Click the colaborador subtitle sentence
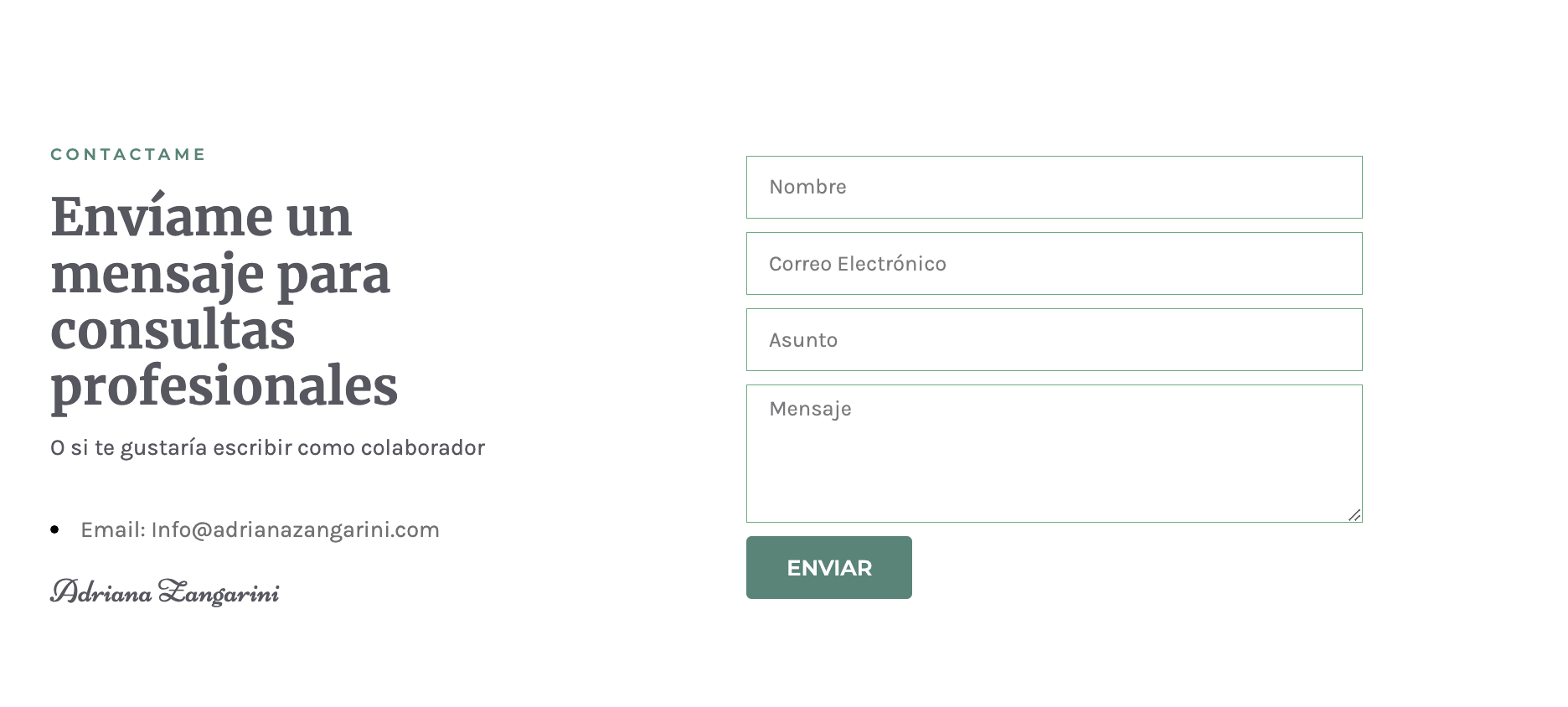 click(267, 447)
